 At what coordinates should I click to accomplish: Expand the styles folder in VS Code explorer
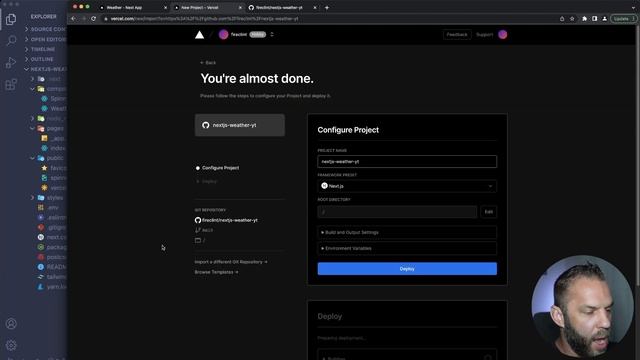48,198
